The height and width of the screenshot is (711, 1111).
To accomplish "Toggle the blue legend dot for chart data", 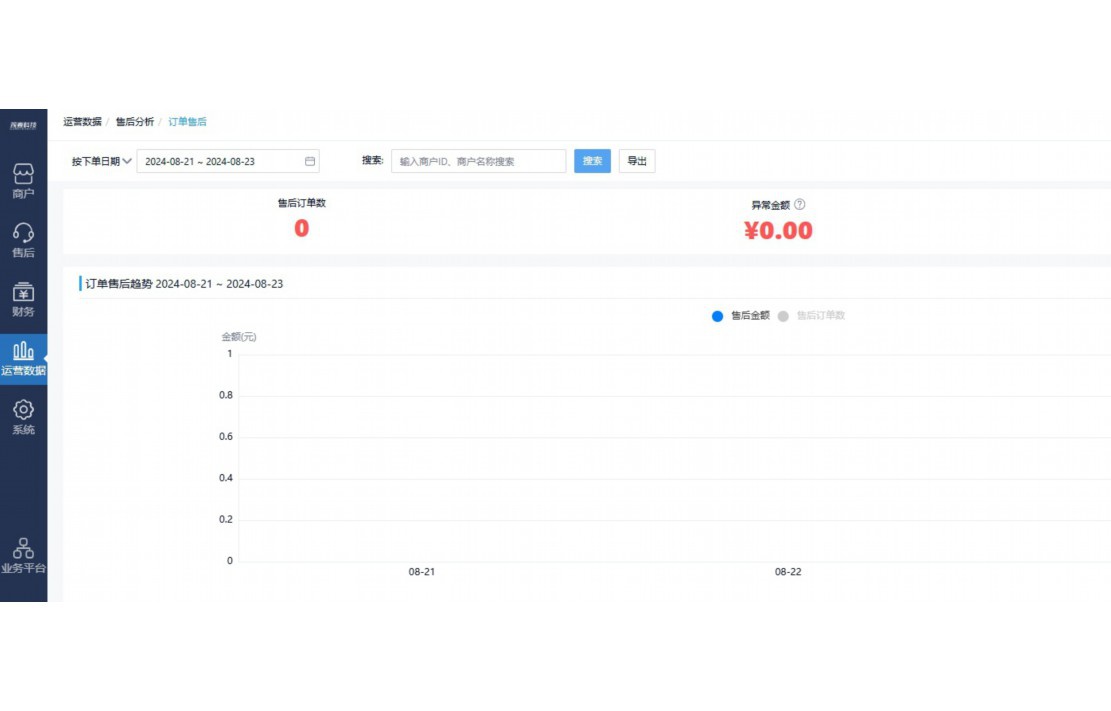I will pyautogui.click(x=717, y=316).
